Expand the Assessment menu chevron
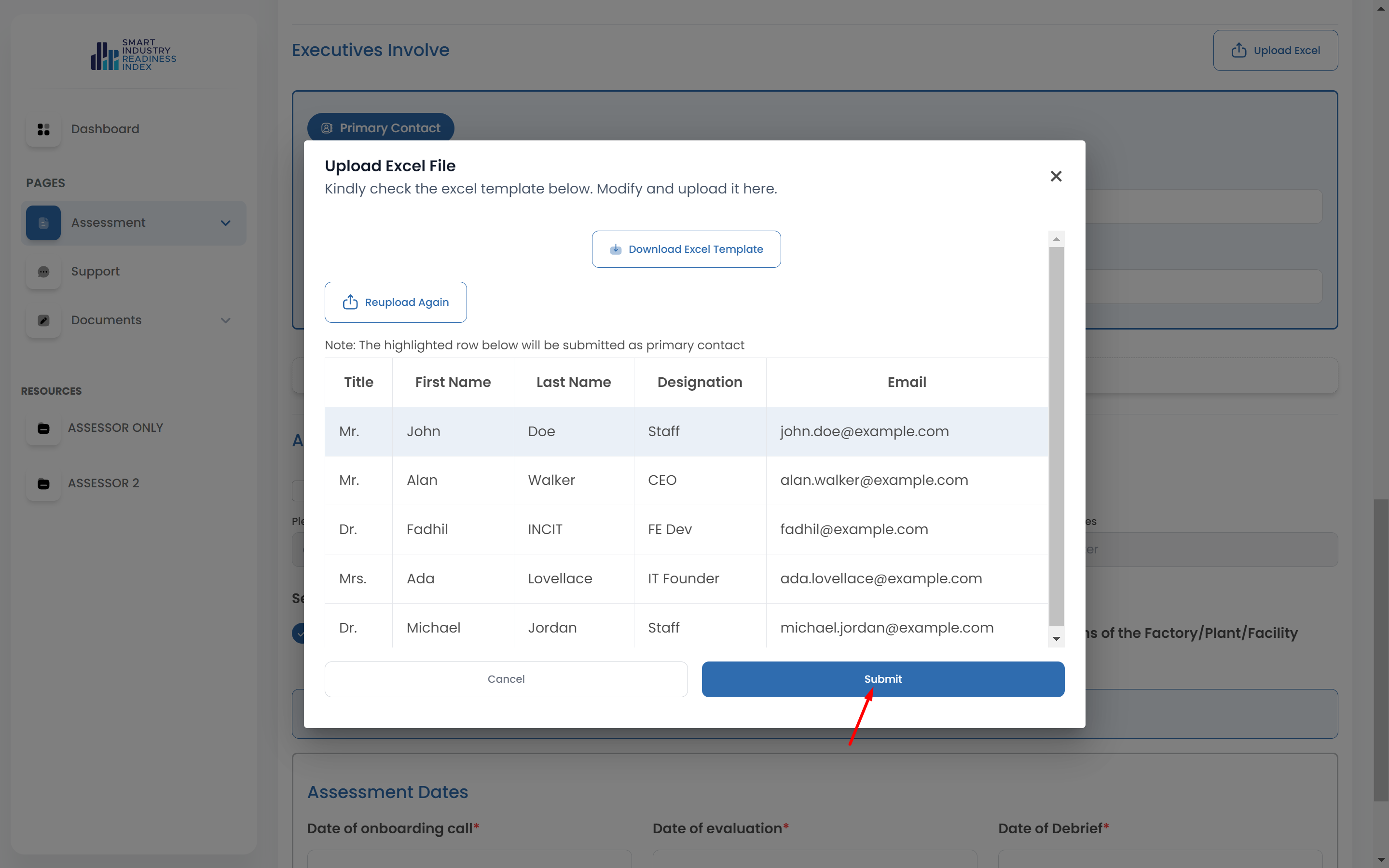Screen dimensions: 1389x868 tap(226, 223)
